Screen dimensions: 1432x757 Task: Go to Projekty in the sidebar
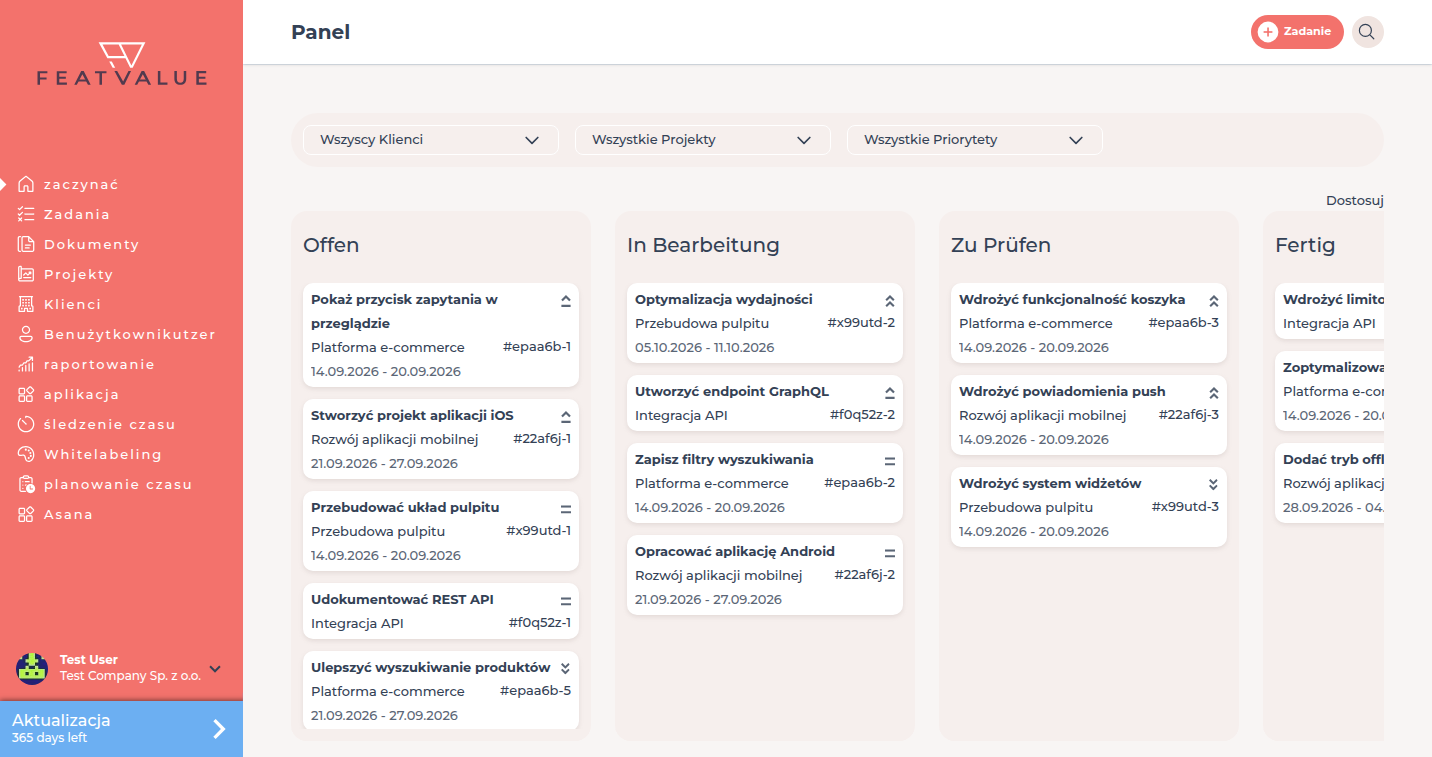[78, 274]
